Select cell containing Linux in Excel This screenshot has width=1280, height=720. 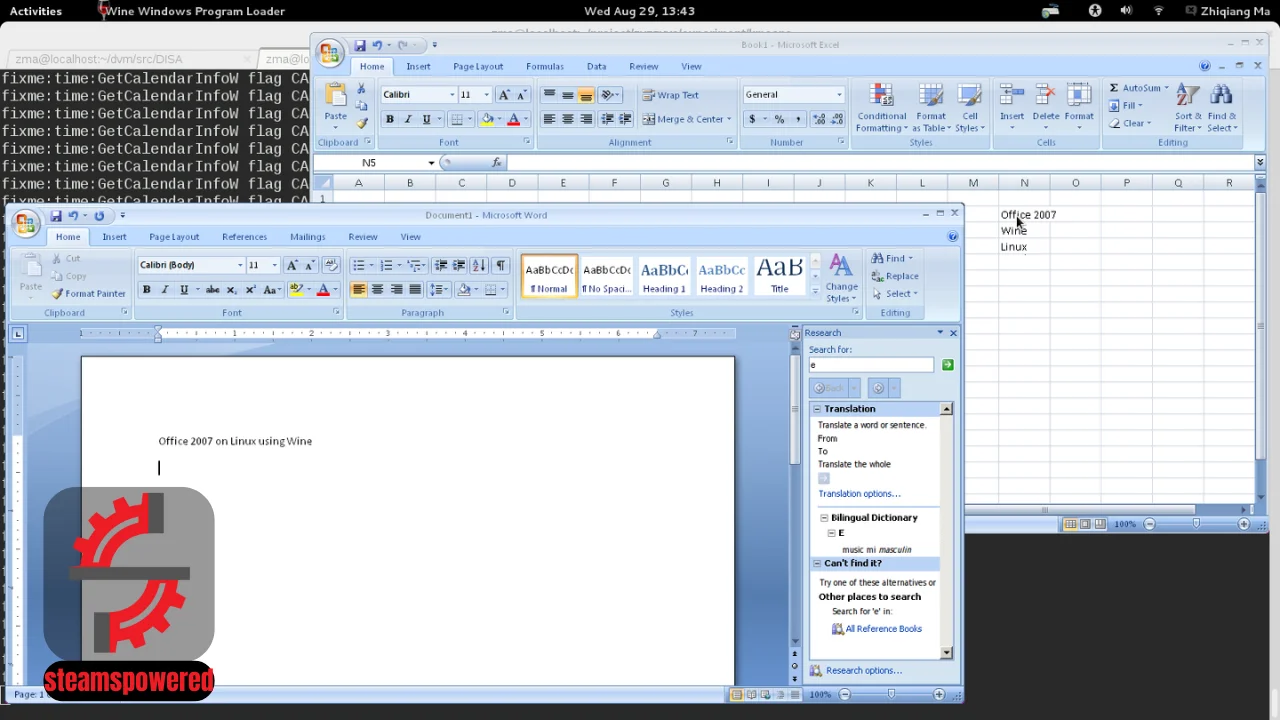click(1024, 247)
